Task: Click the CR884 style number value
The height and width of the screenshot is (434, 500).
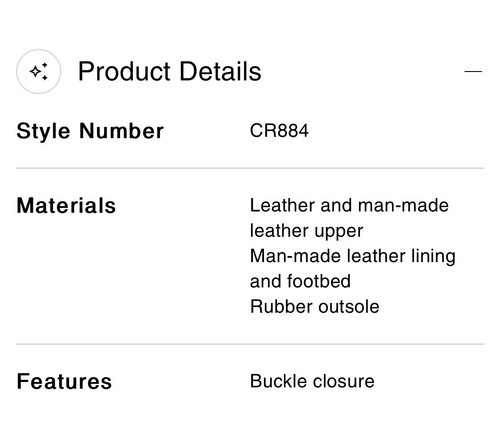Action: [279, 131]
